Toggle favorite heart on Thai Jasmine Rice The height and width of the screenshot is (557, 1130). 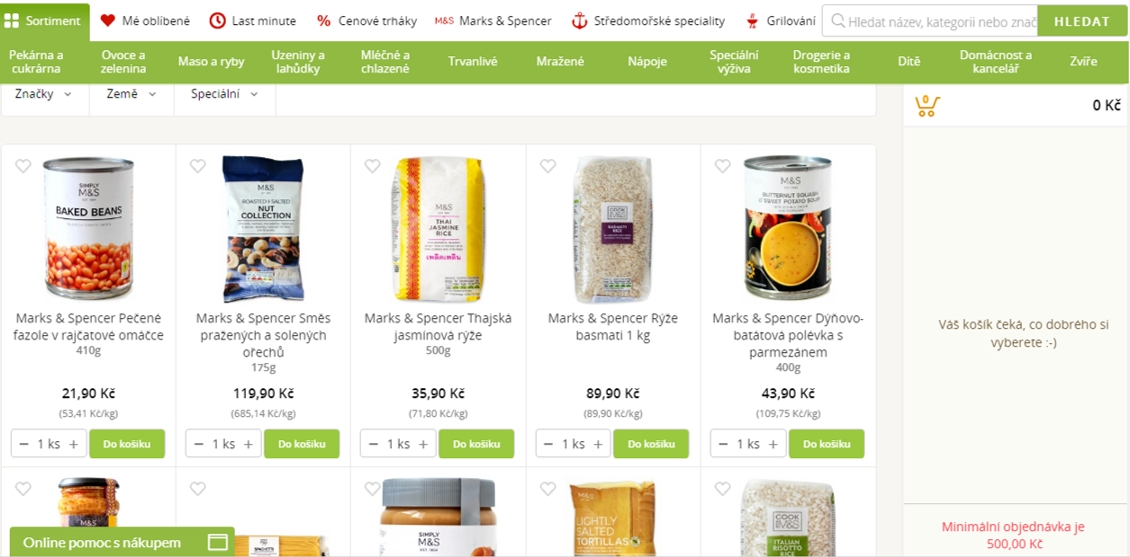pyautogui.click(x=372, y=166)
